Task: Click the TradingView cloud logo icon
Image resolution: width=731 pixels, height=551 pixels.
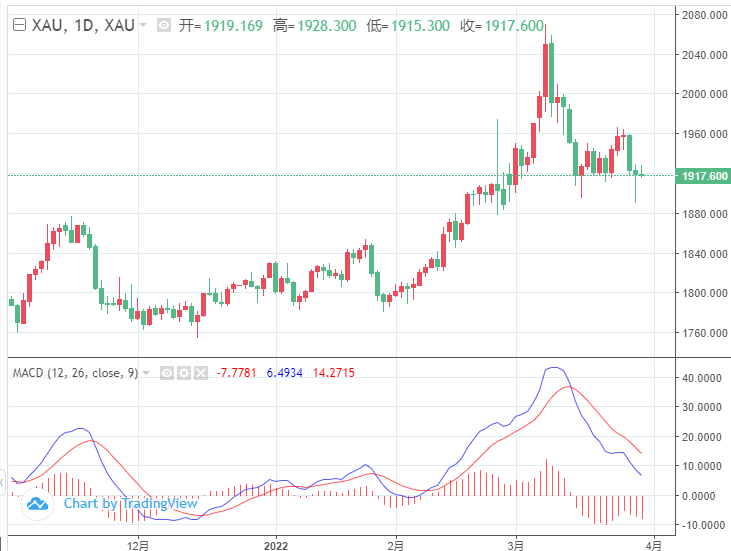Action: point(37,503)
